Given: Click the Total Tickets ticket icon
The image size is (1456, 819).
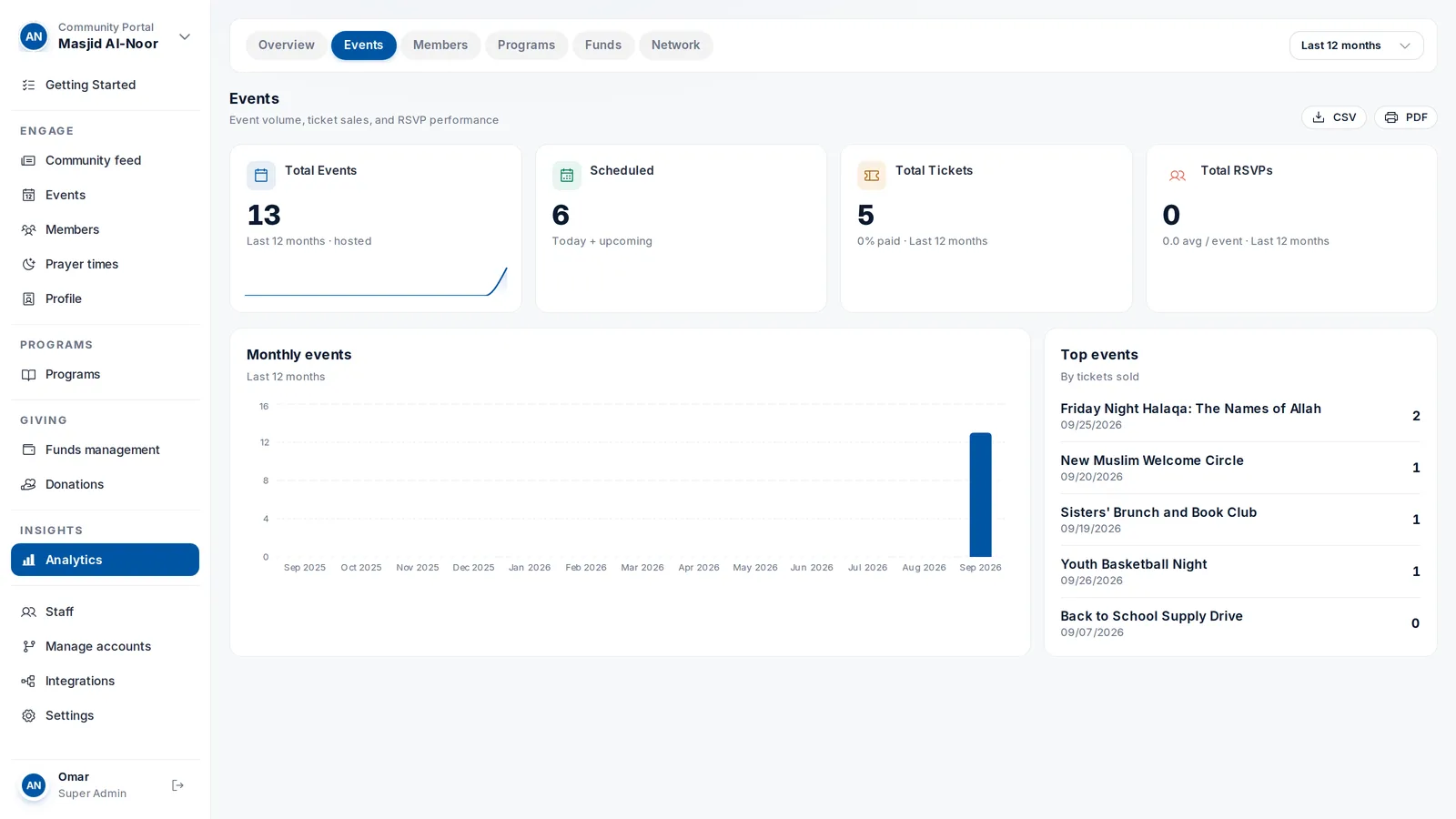Looking at the screenshot, I should pos(872,175).
